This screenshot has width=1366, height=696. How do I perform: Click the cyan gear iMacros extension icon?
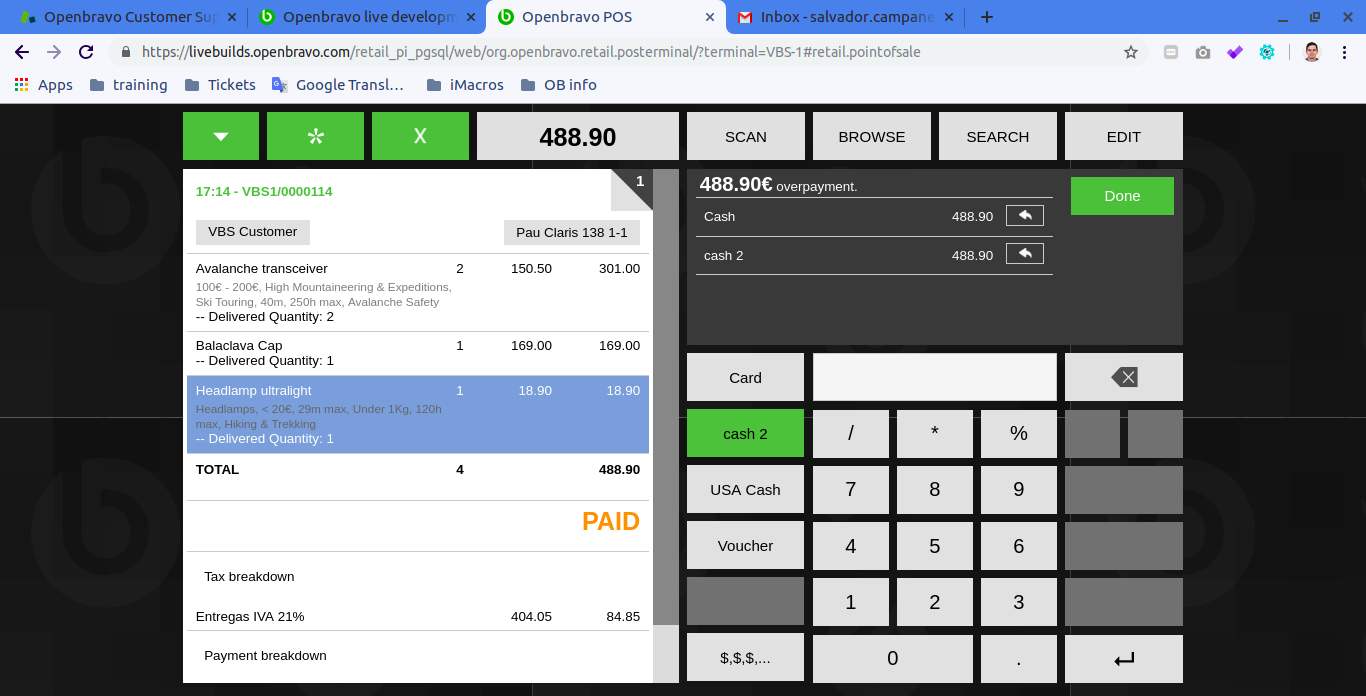coord(1267,52)
